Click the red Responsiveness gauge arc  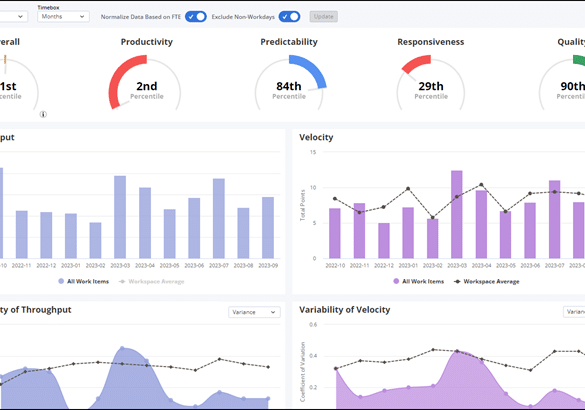(416, 64)
